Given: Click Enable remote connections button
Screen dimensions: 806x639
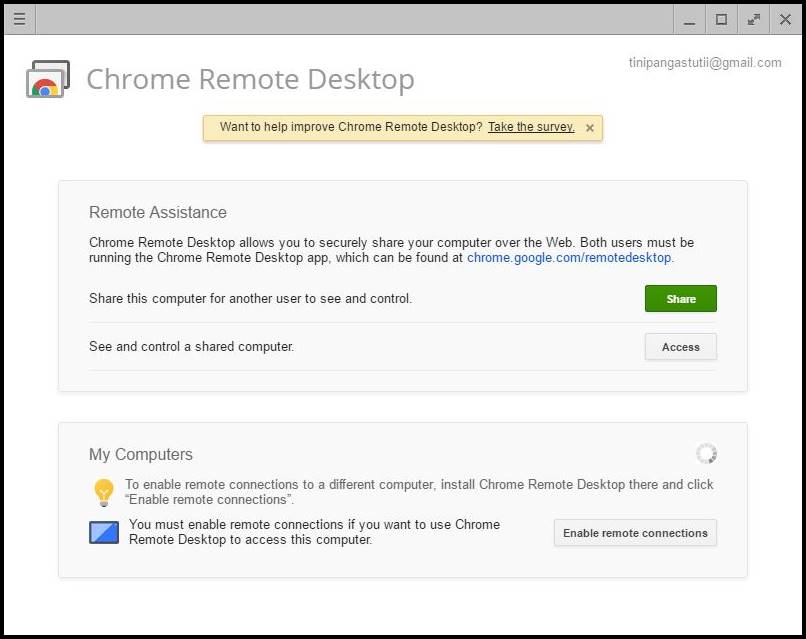Looking at the screenshot, I should (x=635, y=533).
